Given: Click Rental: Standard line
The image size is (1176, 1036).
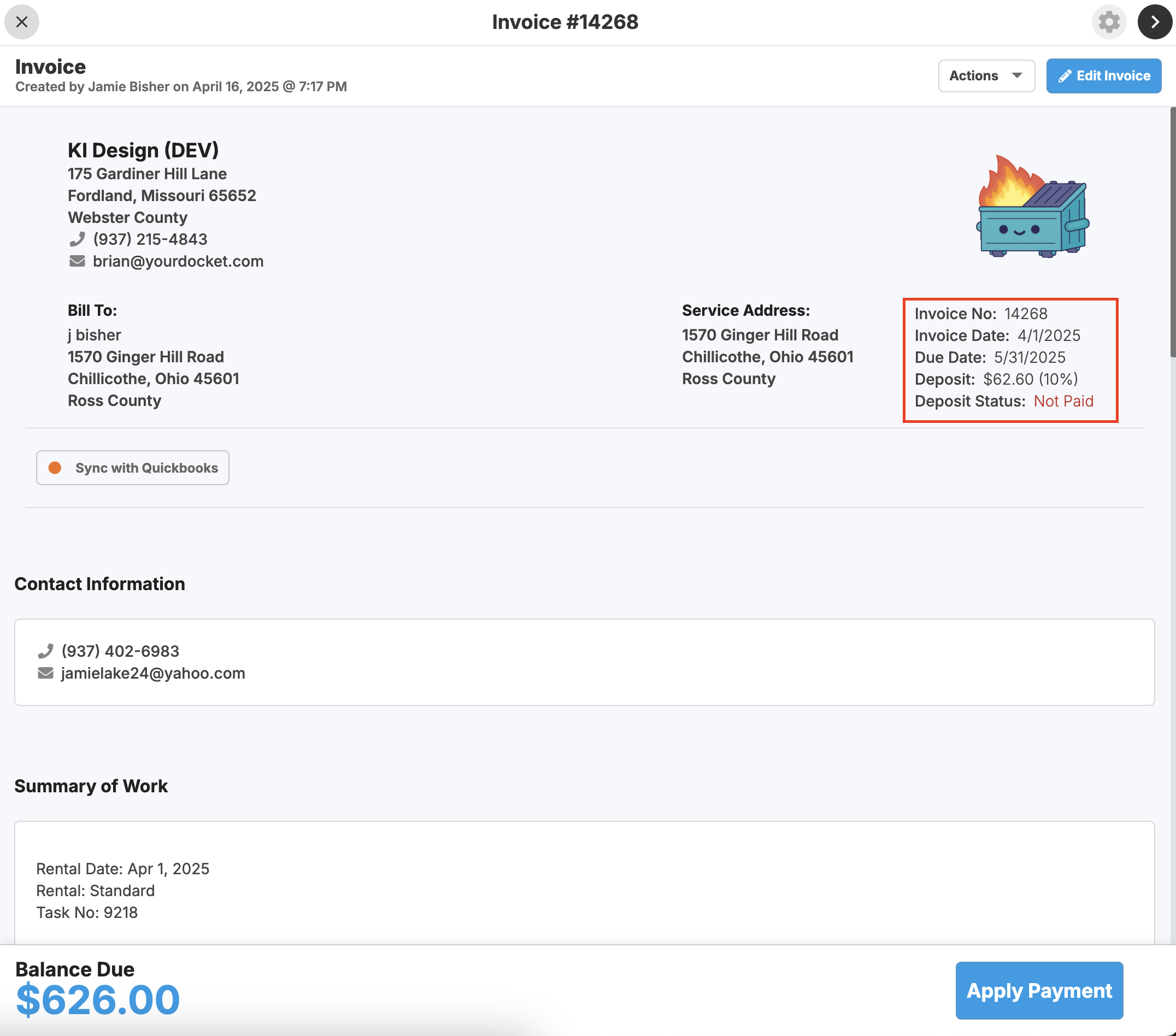Looking at the screenshot, I should 96,891.
